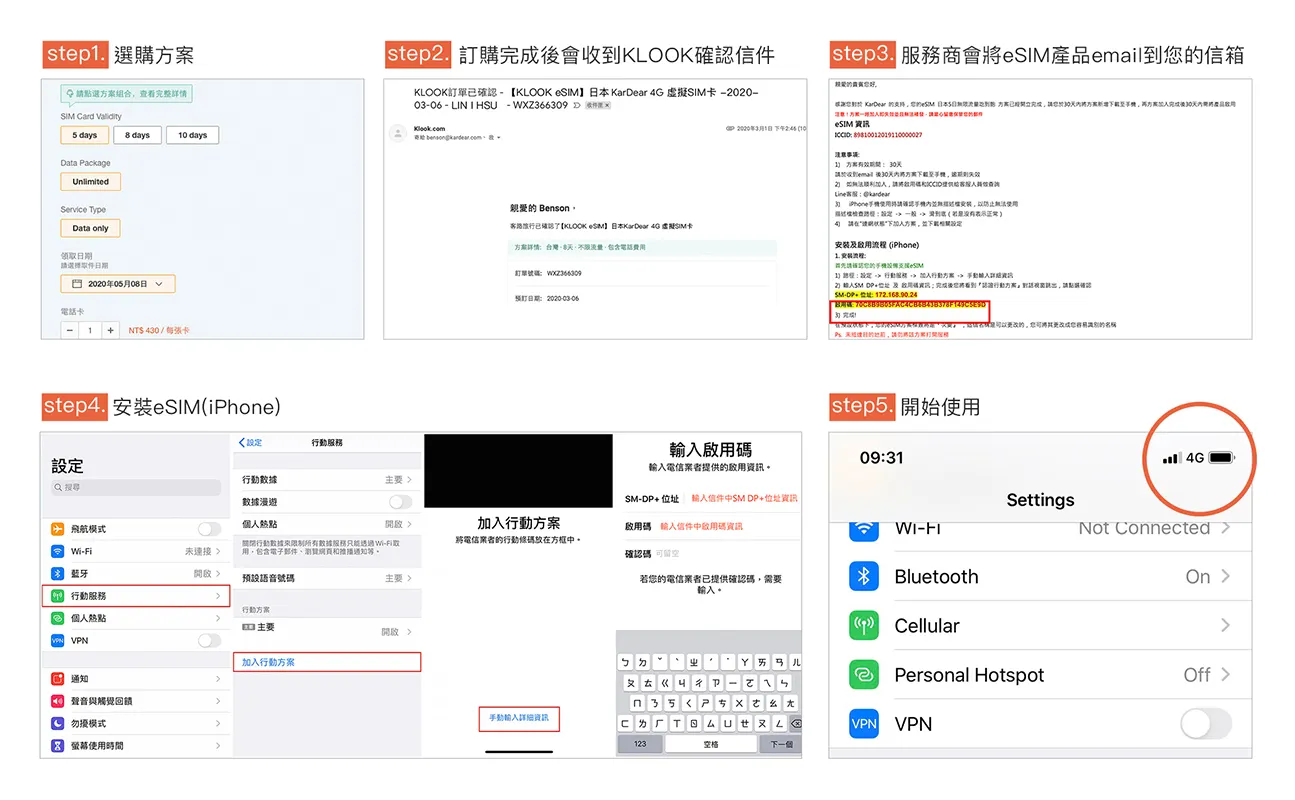The image size is (1295, 800).
Task: Click the 個人熱點 hotspot icon in sidebar
Action: click(x=58, y=618)
